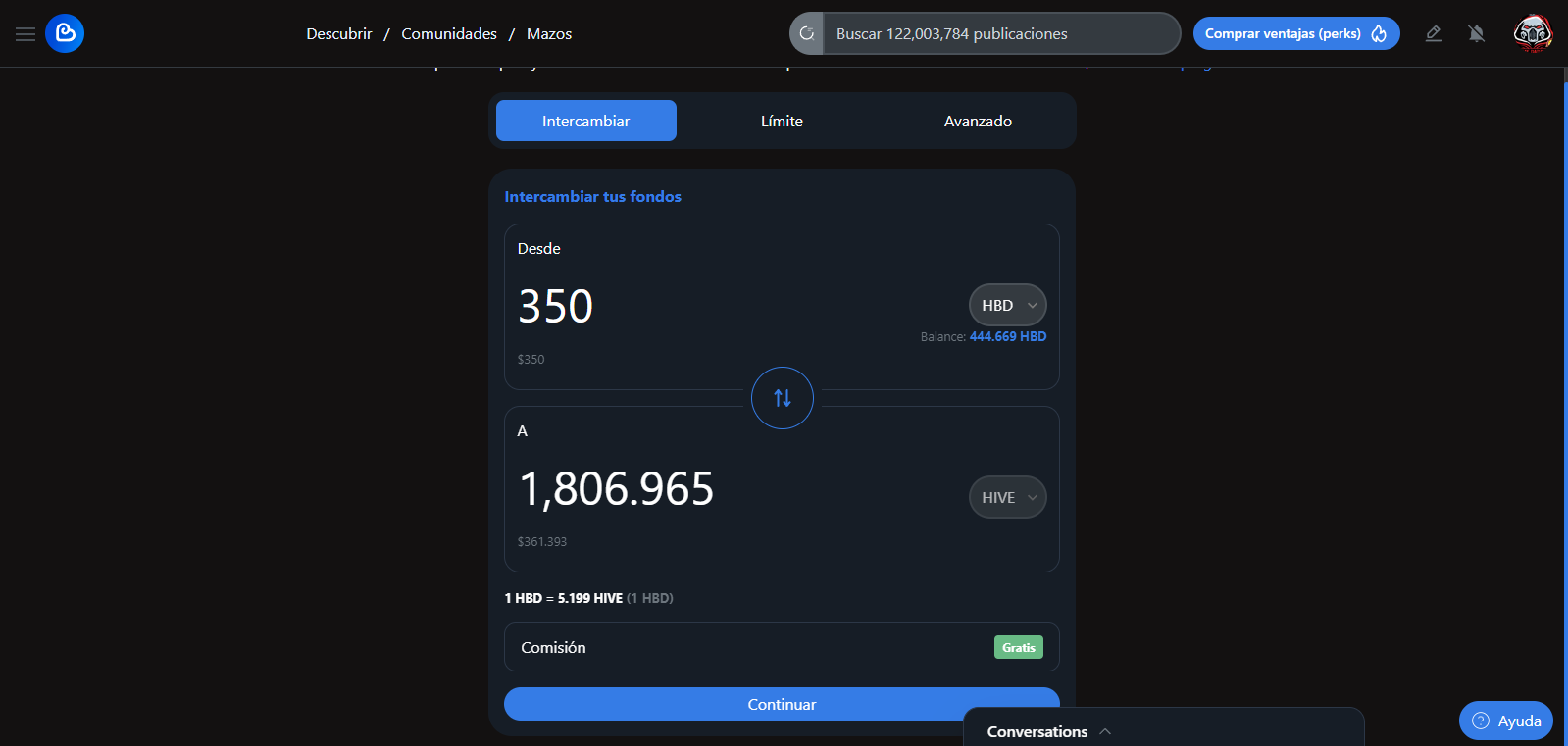1568x746 pixels.
Task: Open the user avatar profile menu
Action: [1533, 33]
